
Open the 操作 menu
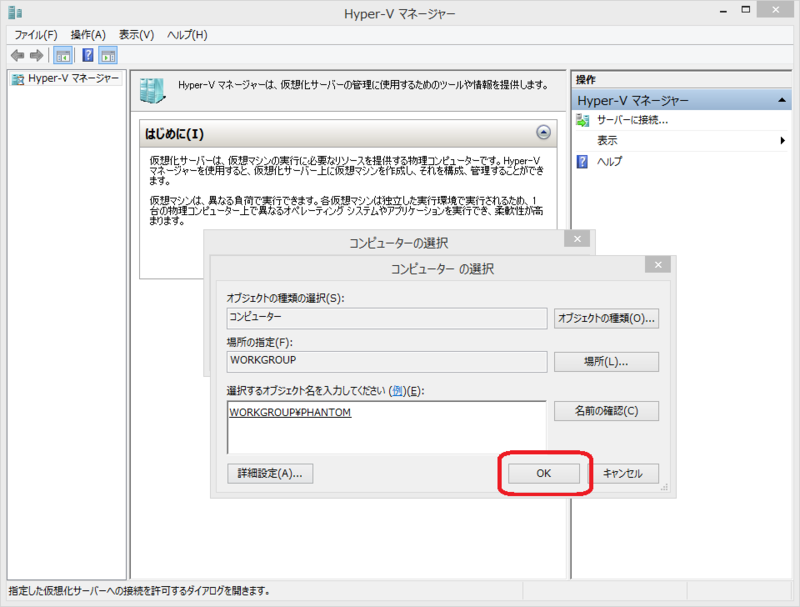[86, 34]
